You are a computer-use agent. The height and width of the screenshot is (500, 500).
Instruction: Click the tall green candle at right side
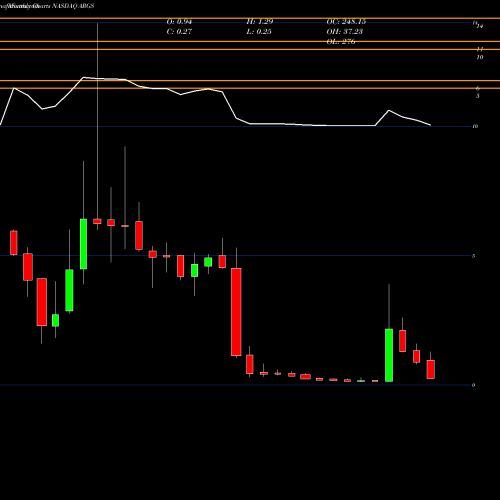[389, 355]
